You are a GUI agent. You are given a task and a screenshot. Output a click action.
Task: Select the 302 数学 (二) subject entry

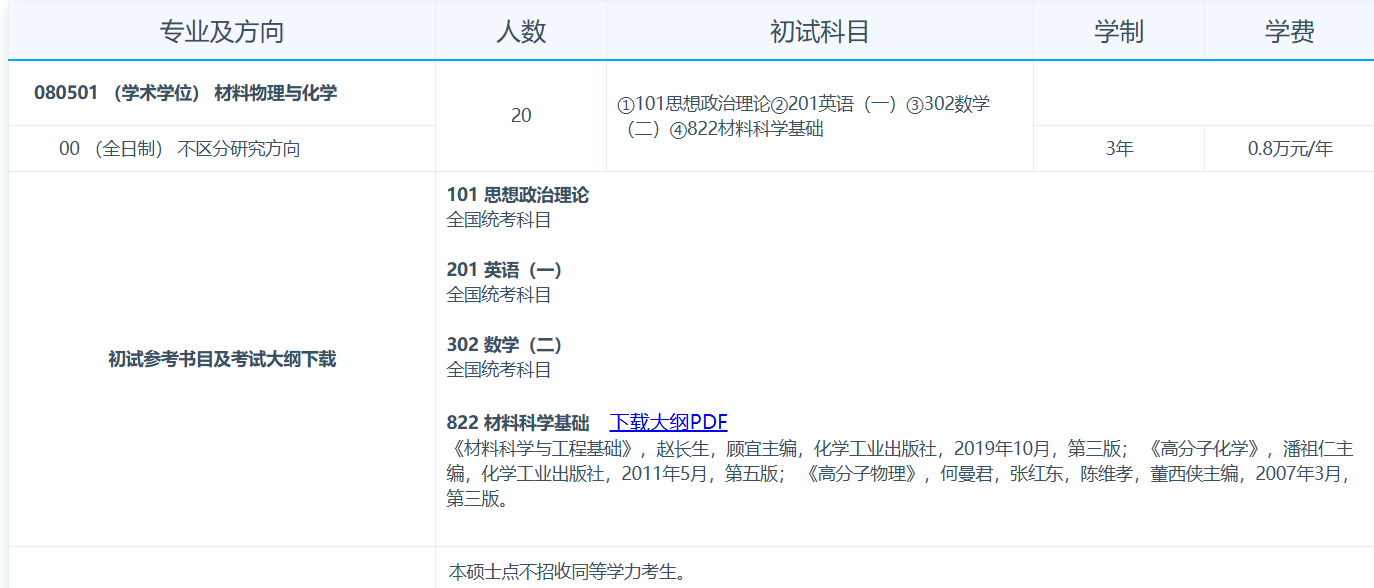click(505, 345)
